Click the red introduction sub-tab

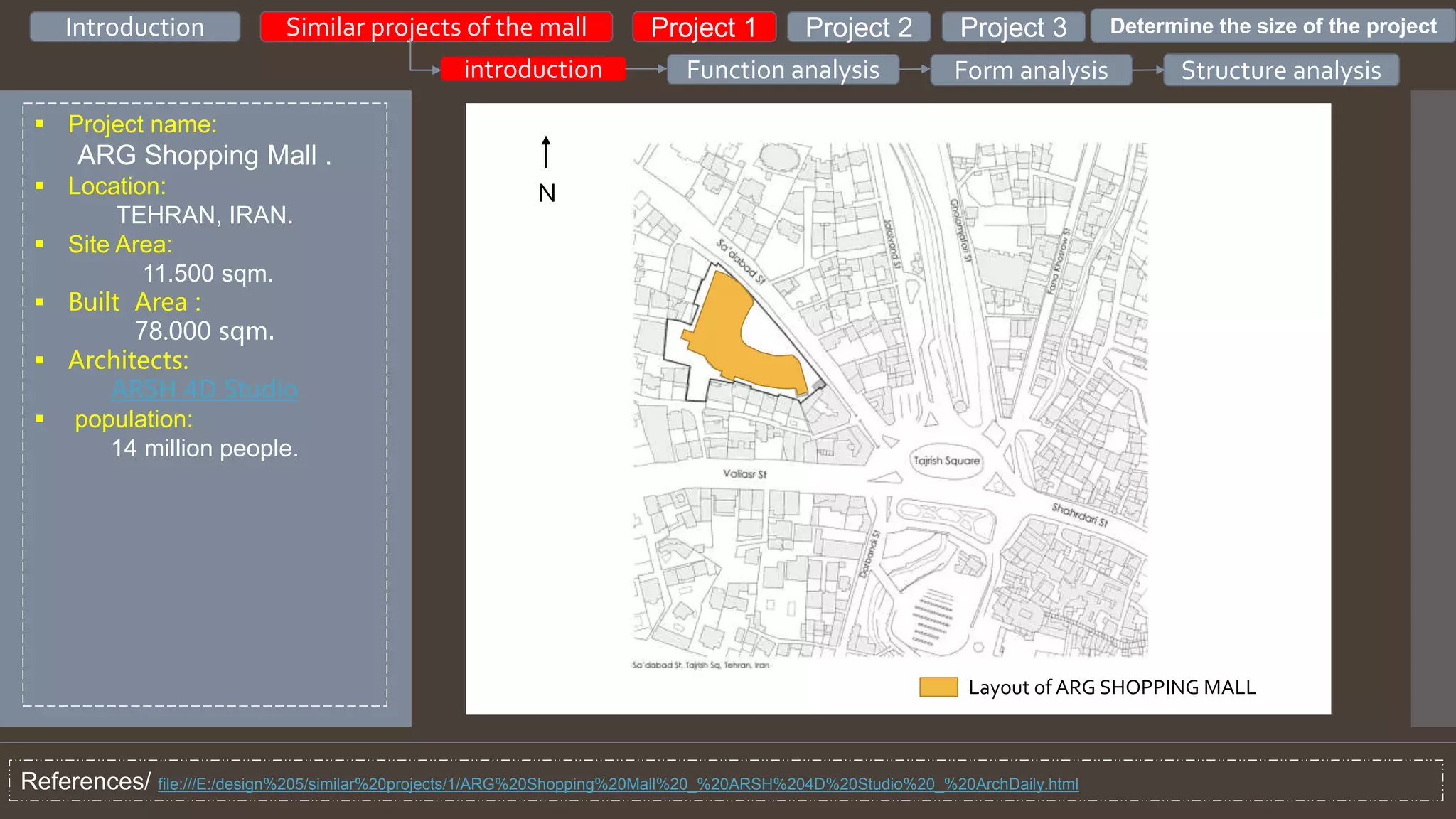click(x=532, y=69)
